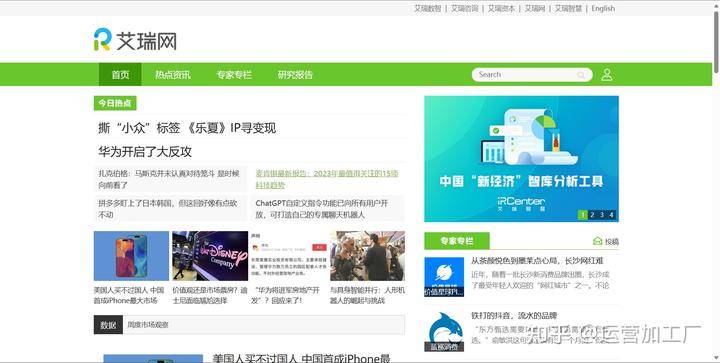720x363 pixels.
Task: Open the 价值星球 author avatar
Action: click(x=444, y=277)
